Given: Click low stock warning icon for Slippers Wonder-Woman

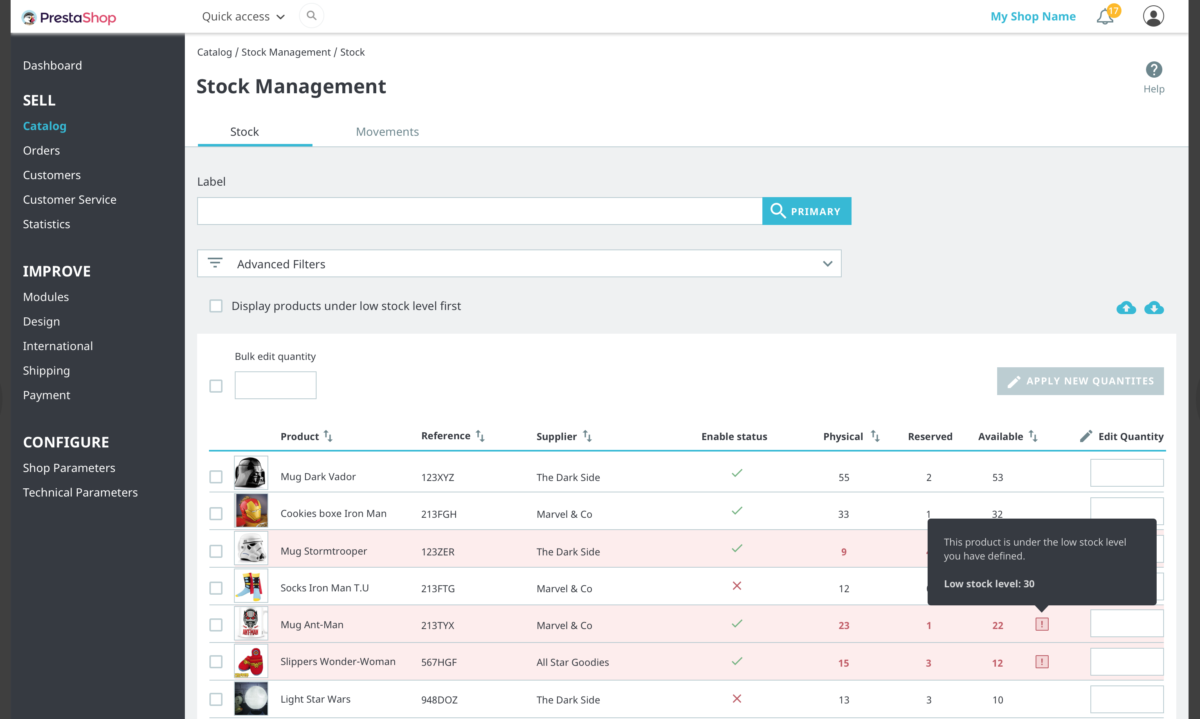Looking at the screenshot, I should pyautogui.click(x=1042, y=662).
